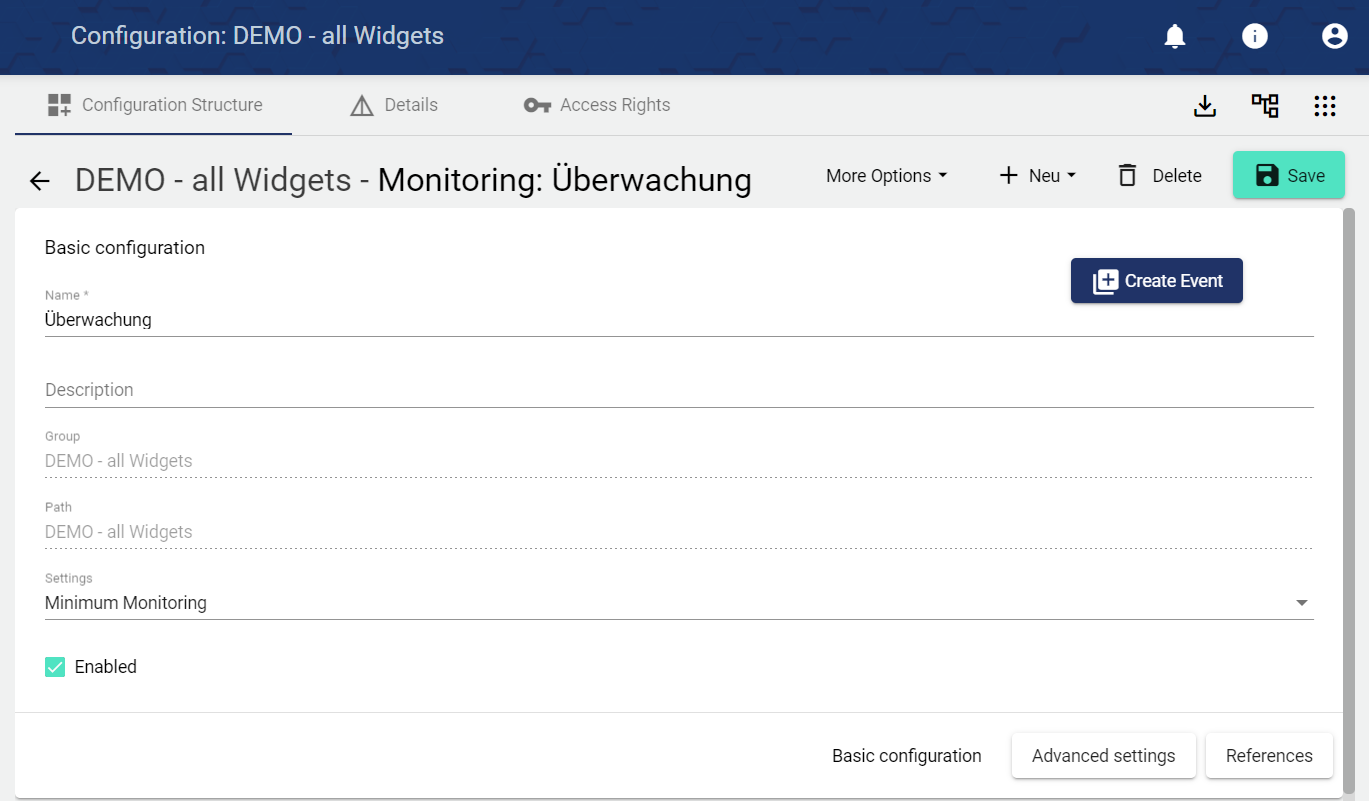Save the monitoring configuration

point(1288,175)
